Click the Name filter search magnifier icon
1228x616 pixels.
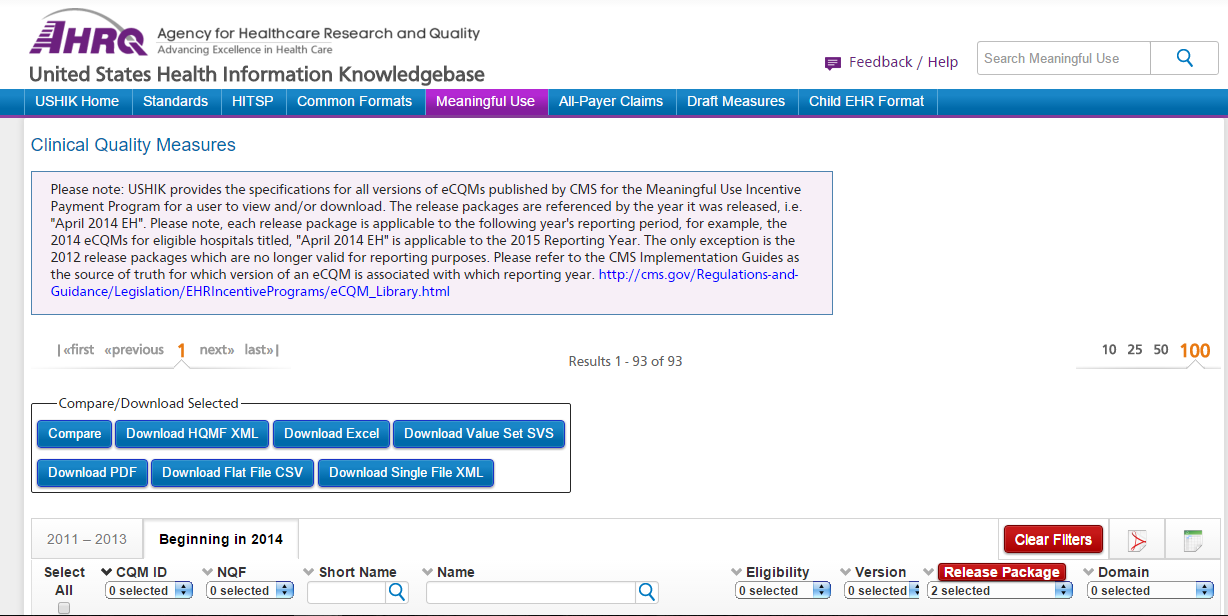tap(647, 592)
